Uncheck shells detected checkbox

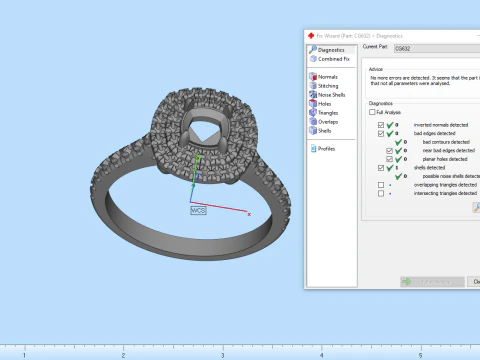(381, 168)
